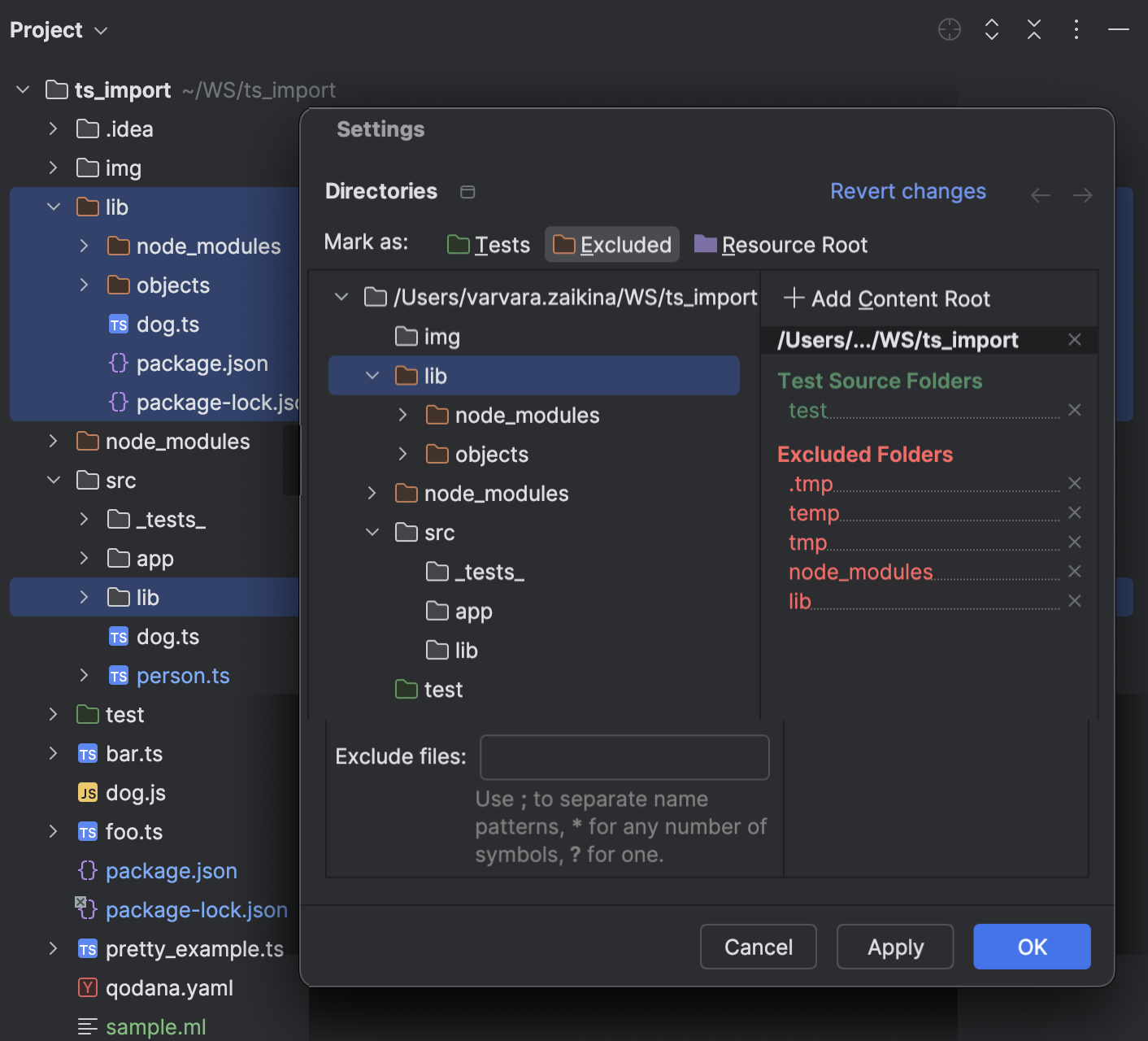Open the Project panel options kebab menu
The width and height of the screenshot is (1148, 1041).
1076,29
